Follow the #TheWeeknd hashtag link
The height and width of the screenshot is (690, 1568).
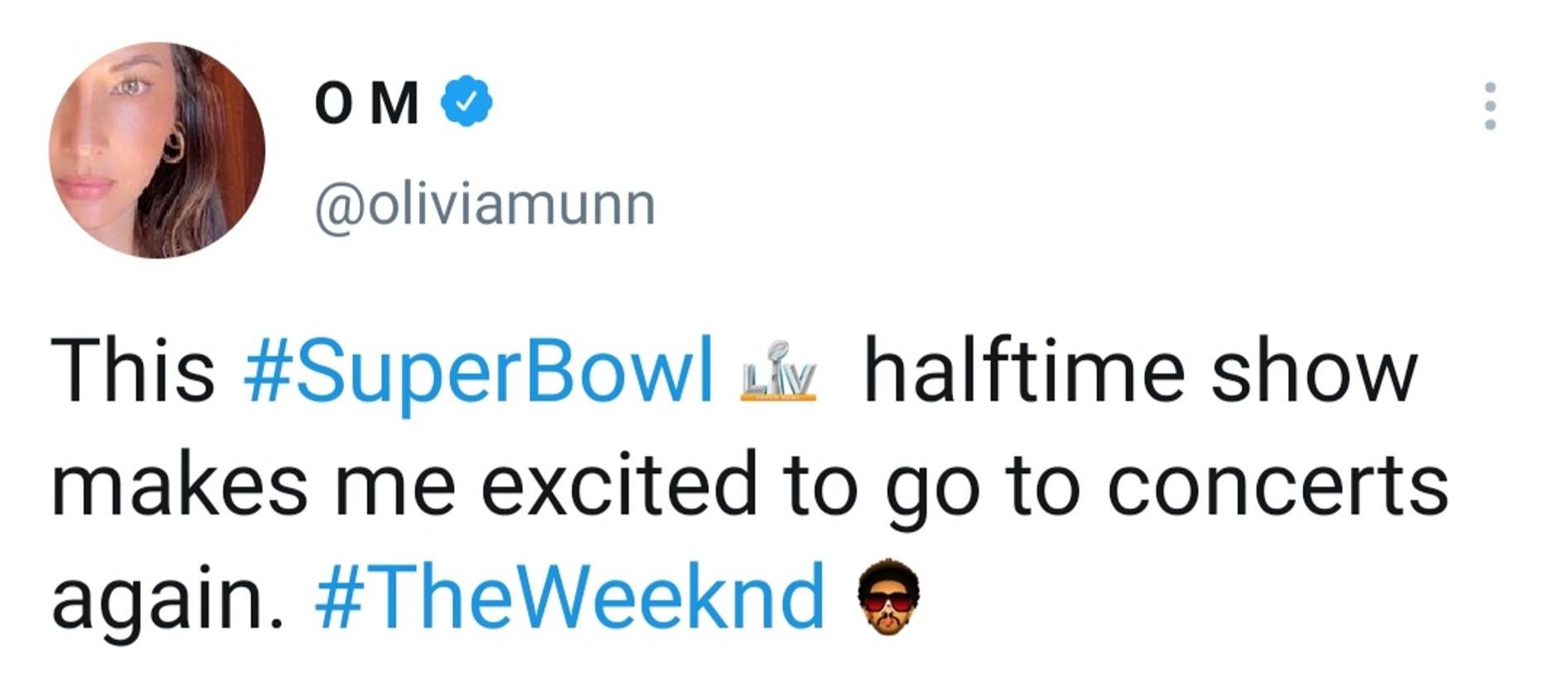pos(569,597)
